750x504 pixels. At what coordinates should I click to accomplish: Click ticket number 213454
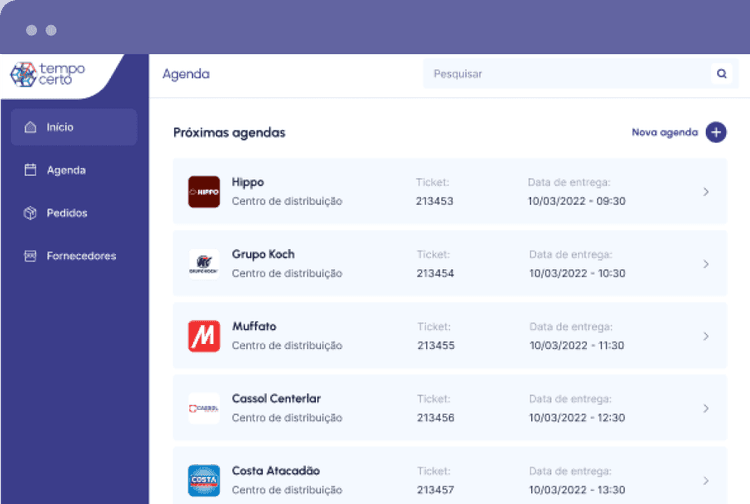coord(435,274)
